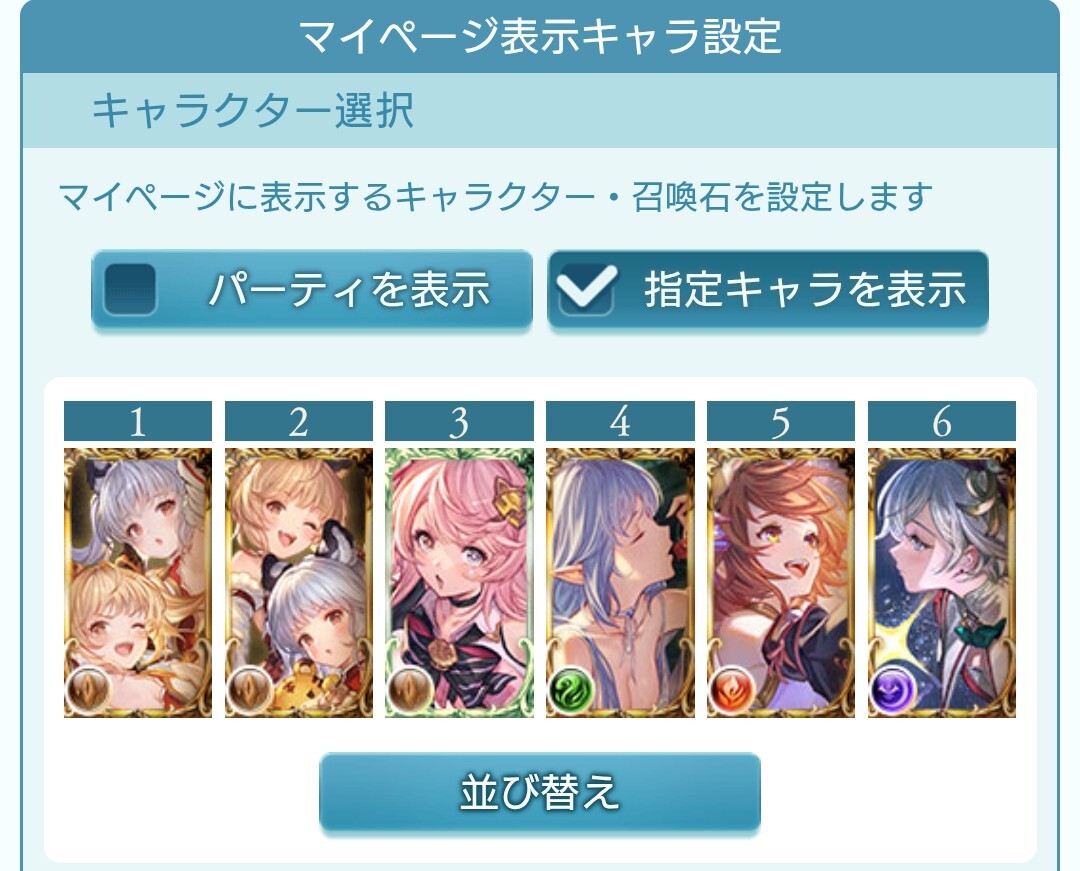The image size is (1080, 871).
Task: Click the earth element icon on card 2
Action: click(x=249, y=688)
